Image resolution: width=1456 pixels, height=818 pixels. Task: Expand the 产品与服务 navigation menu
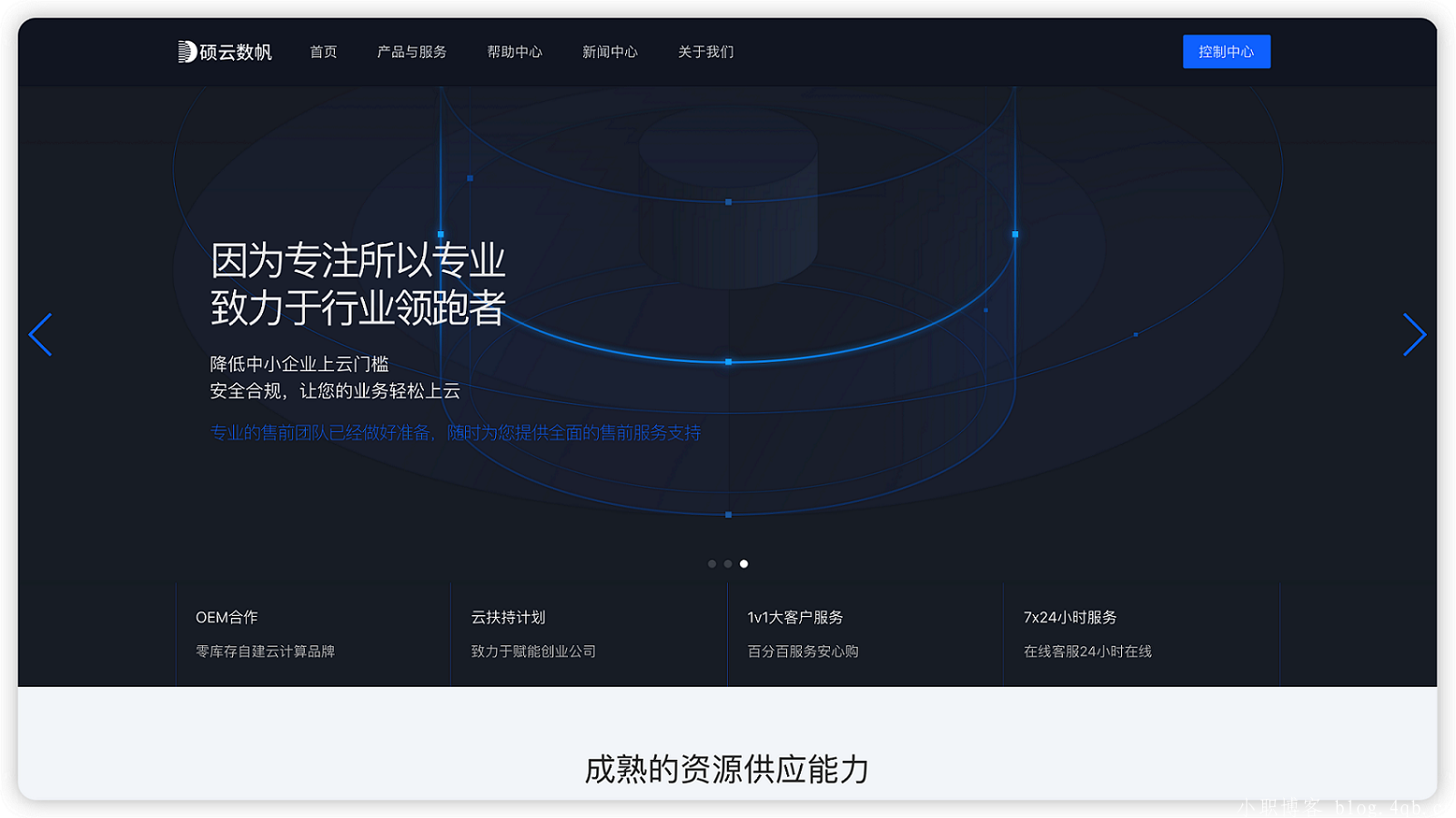coord(411,52)
